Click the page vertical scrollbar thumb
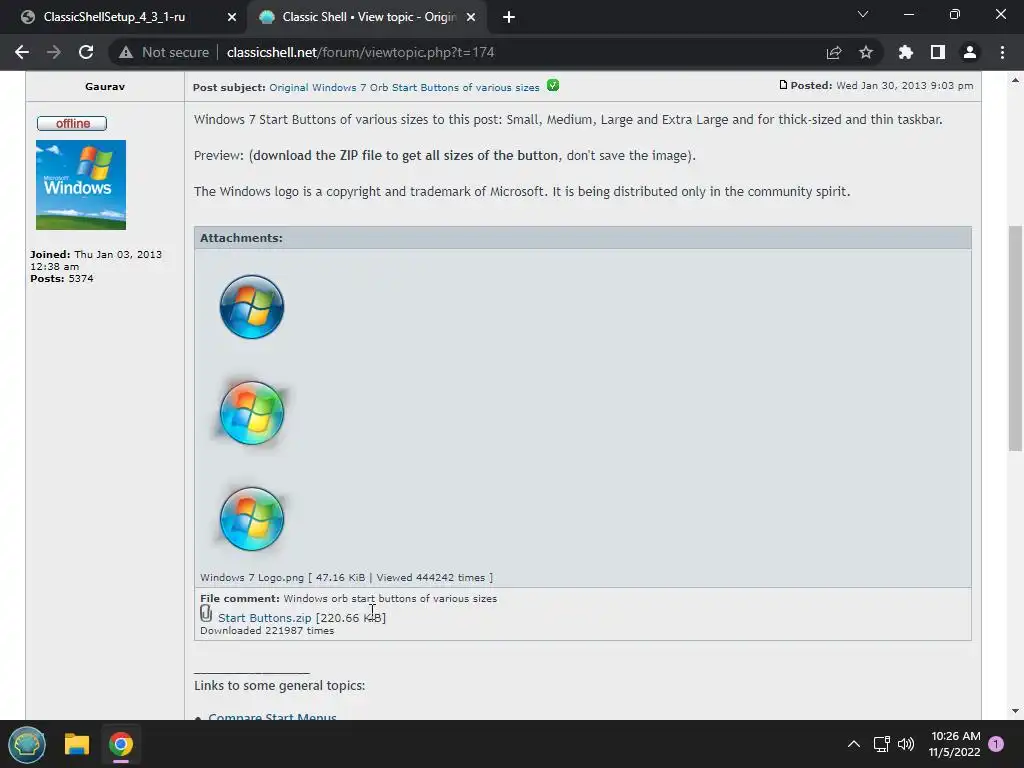Viewport: 1024px width, 768px height. (x=1015, y=338)
